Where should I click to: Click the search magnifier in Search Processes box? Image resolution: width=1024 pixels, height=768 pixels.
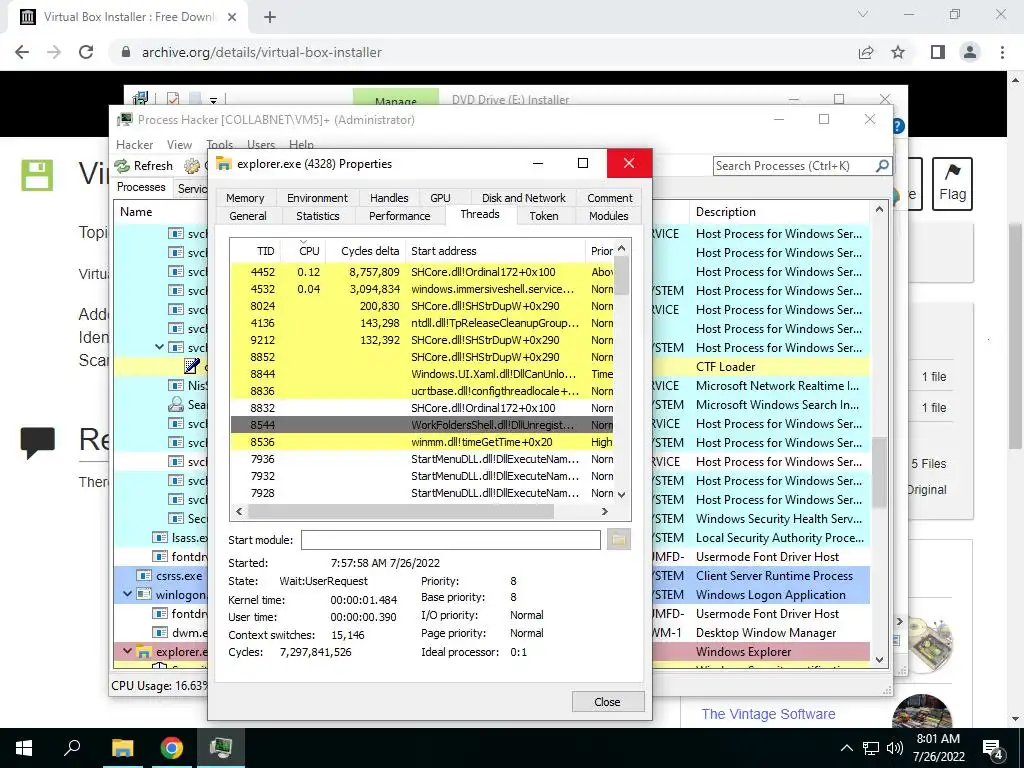coord(882,166)
